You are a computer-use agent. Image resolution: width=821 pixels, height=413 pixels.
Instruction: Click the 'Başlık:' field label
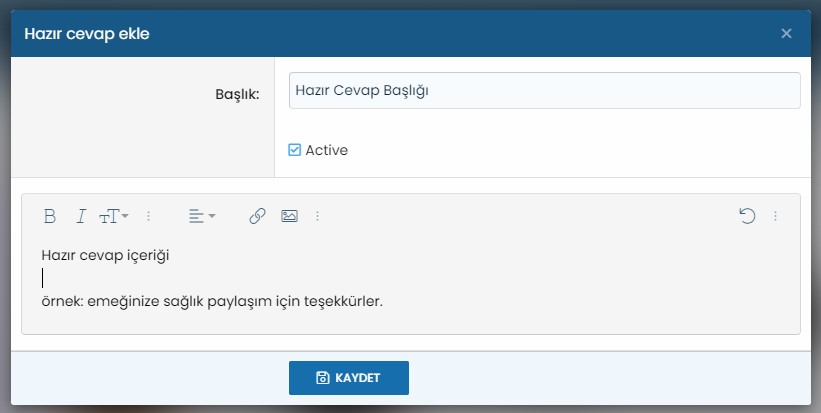[x=238, y=95]
